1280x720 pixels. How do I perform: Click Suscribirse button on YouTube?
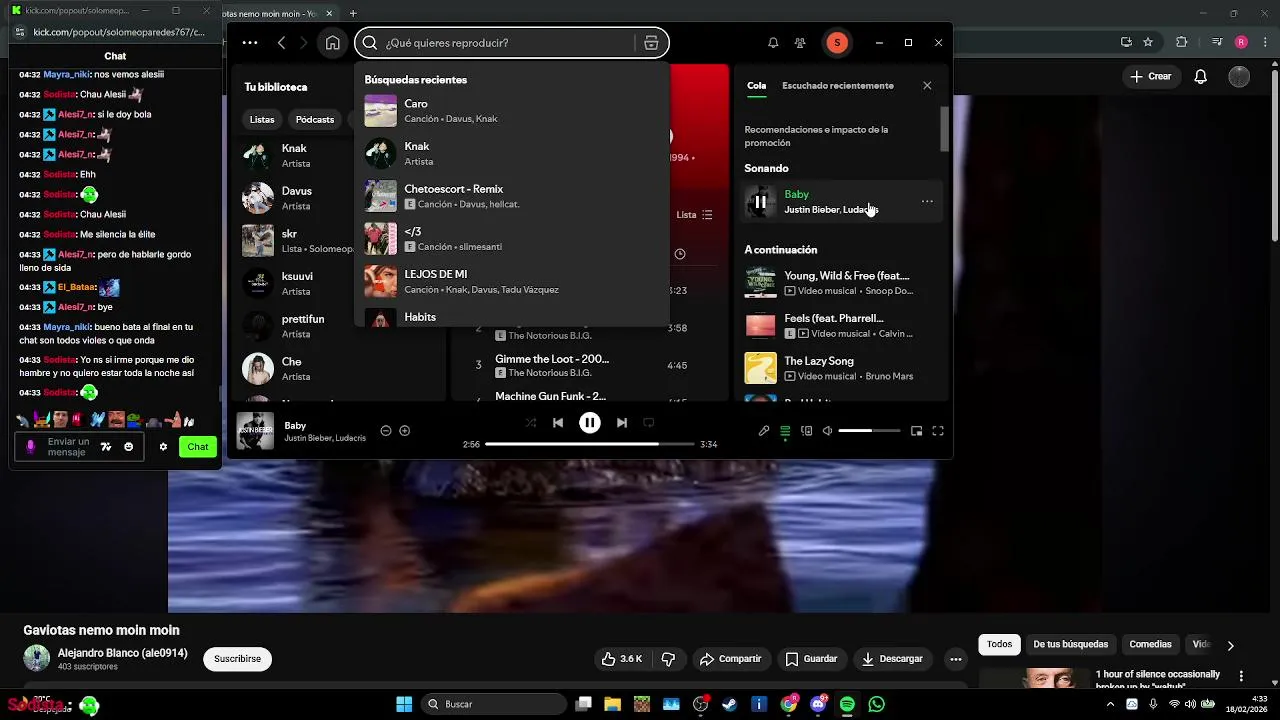237,659
